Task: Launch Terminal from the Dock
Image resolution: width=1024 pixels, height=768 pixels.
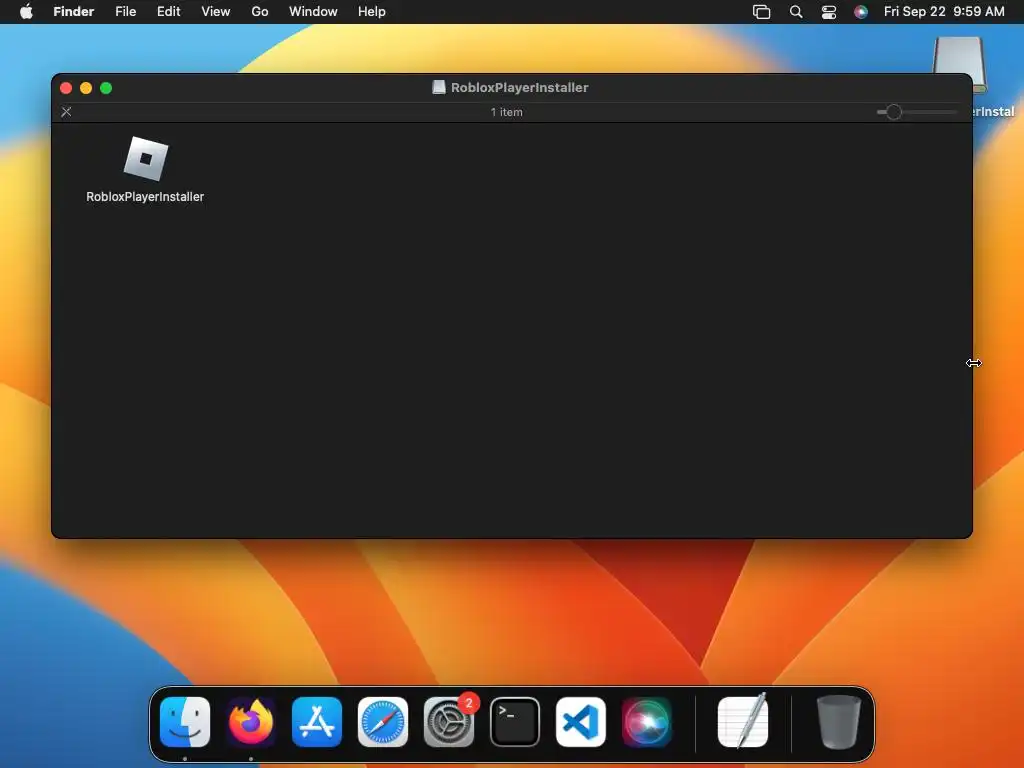Action: point(515,722)
